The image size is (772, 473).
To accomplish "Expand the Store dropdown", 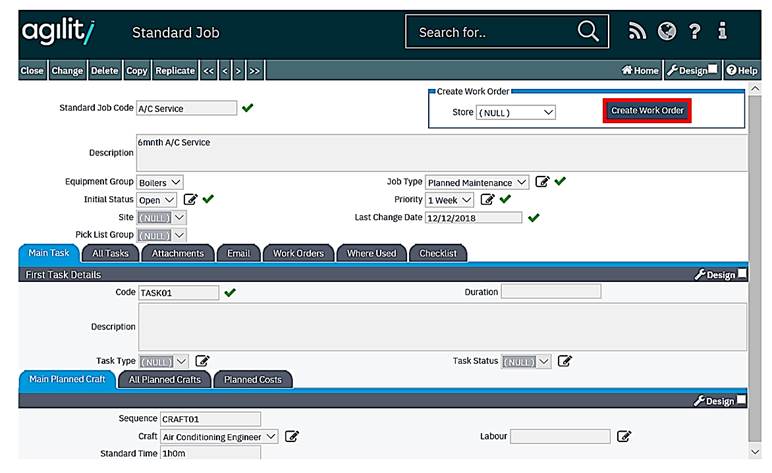I will 516,113.
